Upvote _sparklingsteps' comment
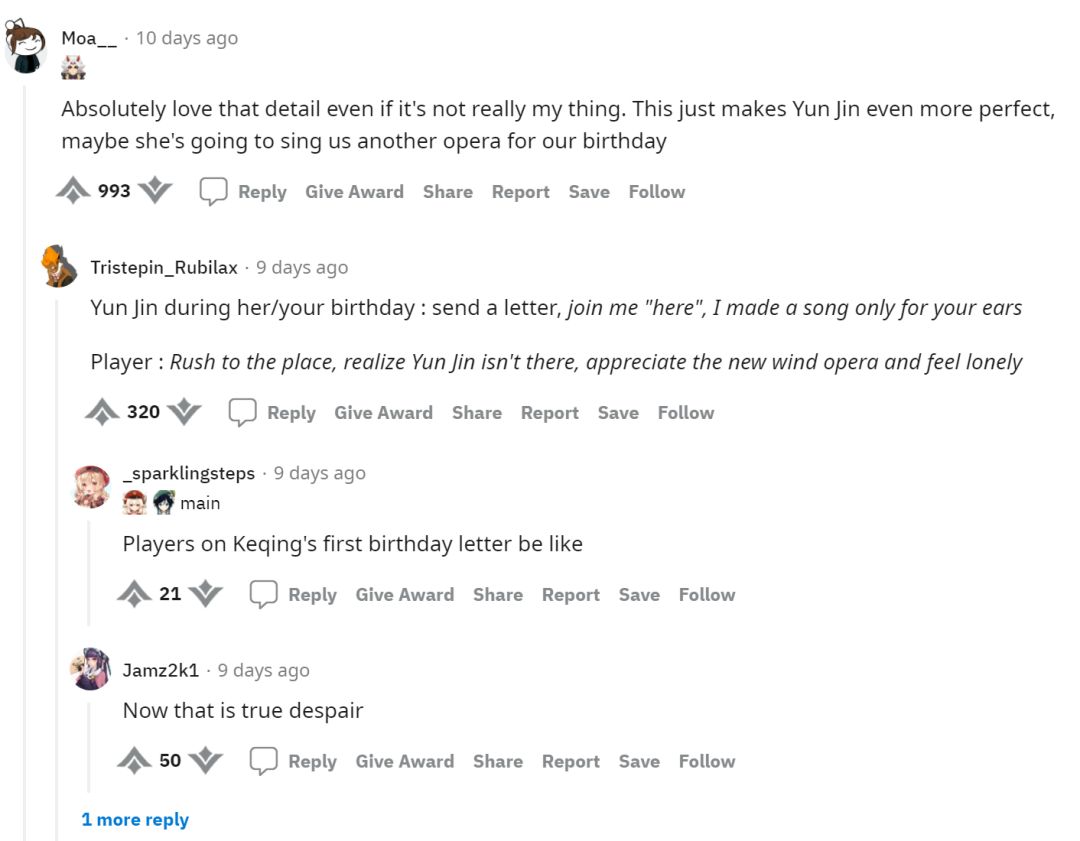 (134, 594)
